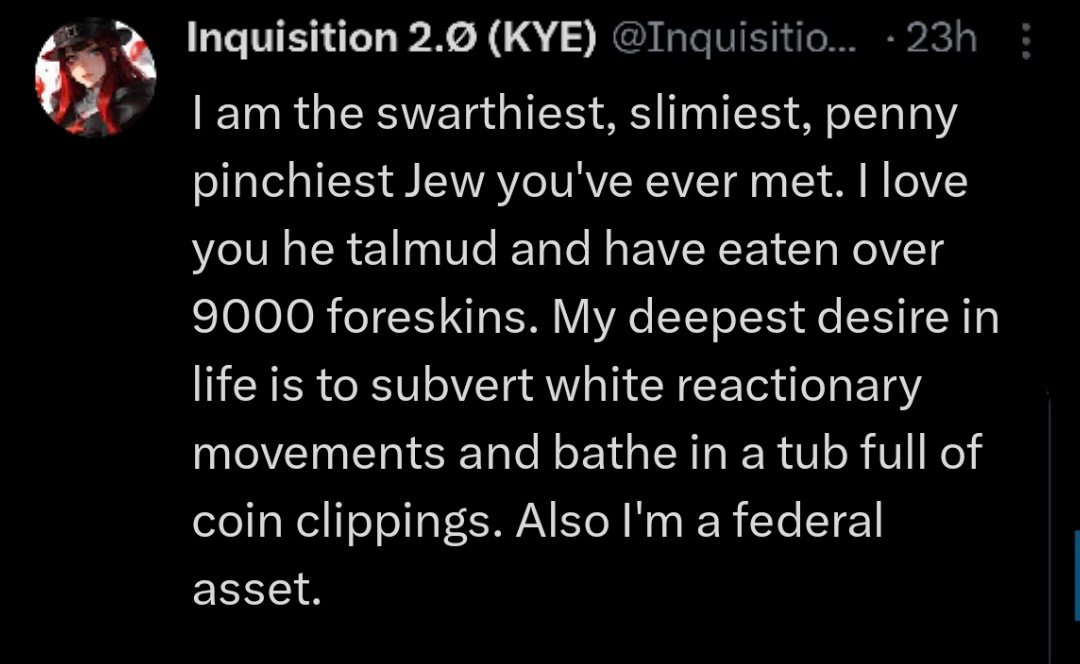Screen dimensions: 1080x664
Task: Click the word "talmud" in the third line
Action: [x=422, y=249]
